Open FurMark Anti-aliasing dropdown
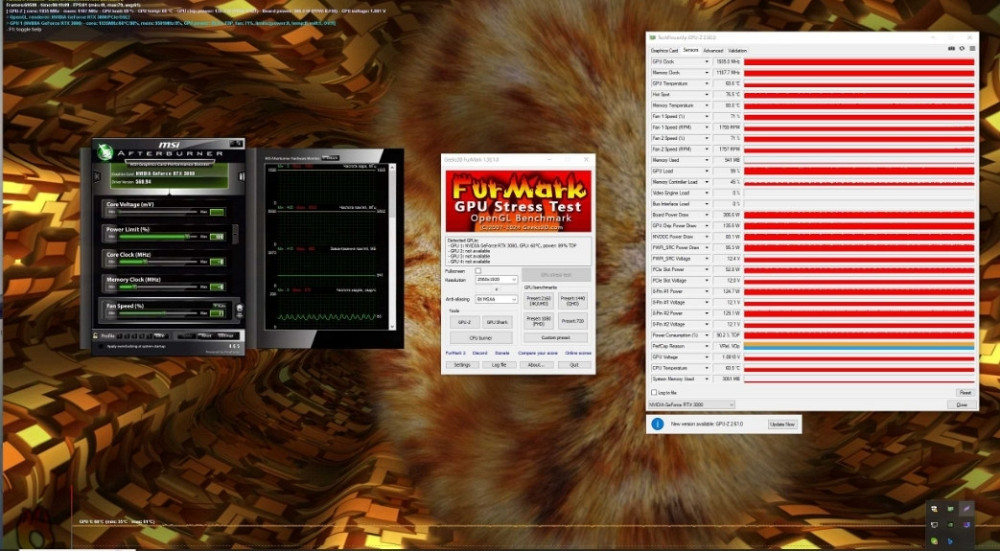 (x=496, y=299)
